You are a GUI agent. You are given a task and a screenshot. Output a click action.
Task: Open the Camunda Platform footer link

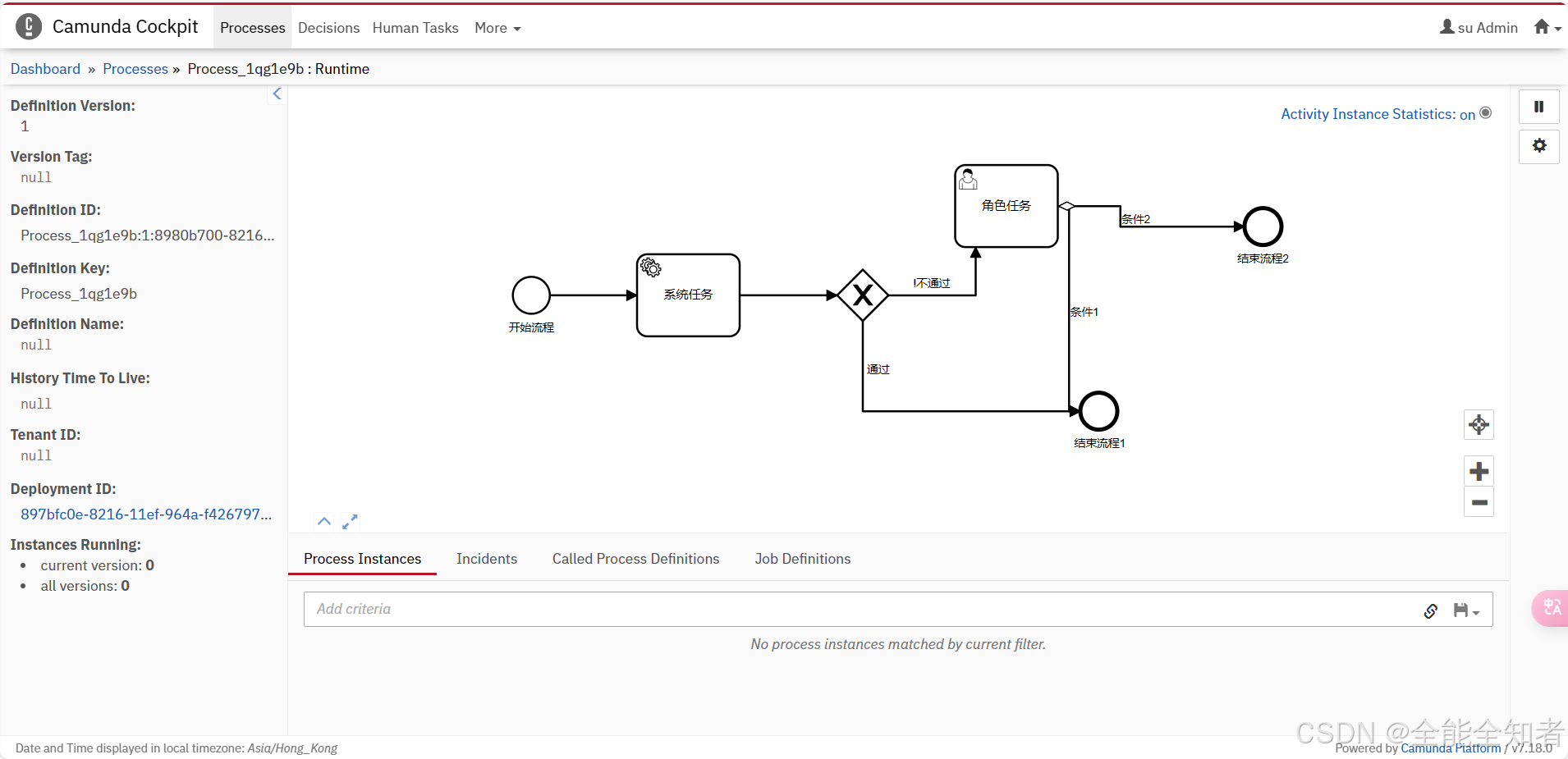click(1451, 748)
